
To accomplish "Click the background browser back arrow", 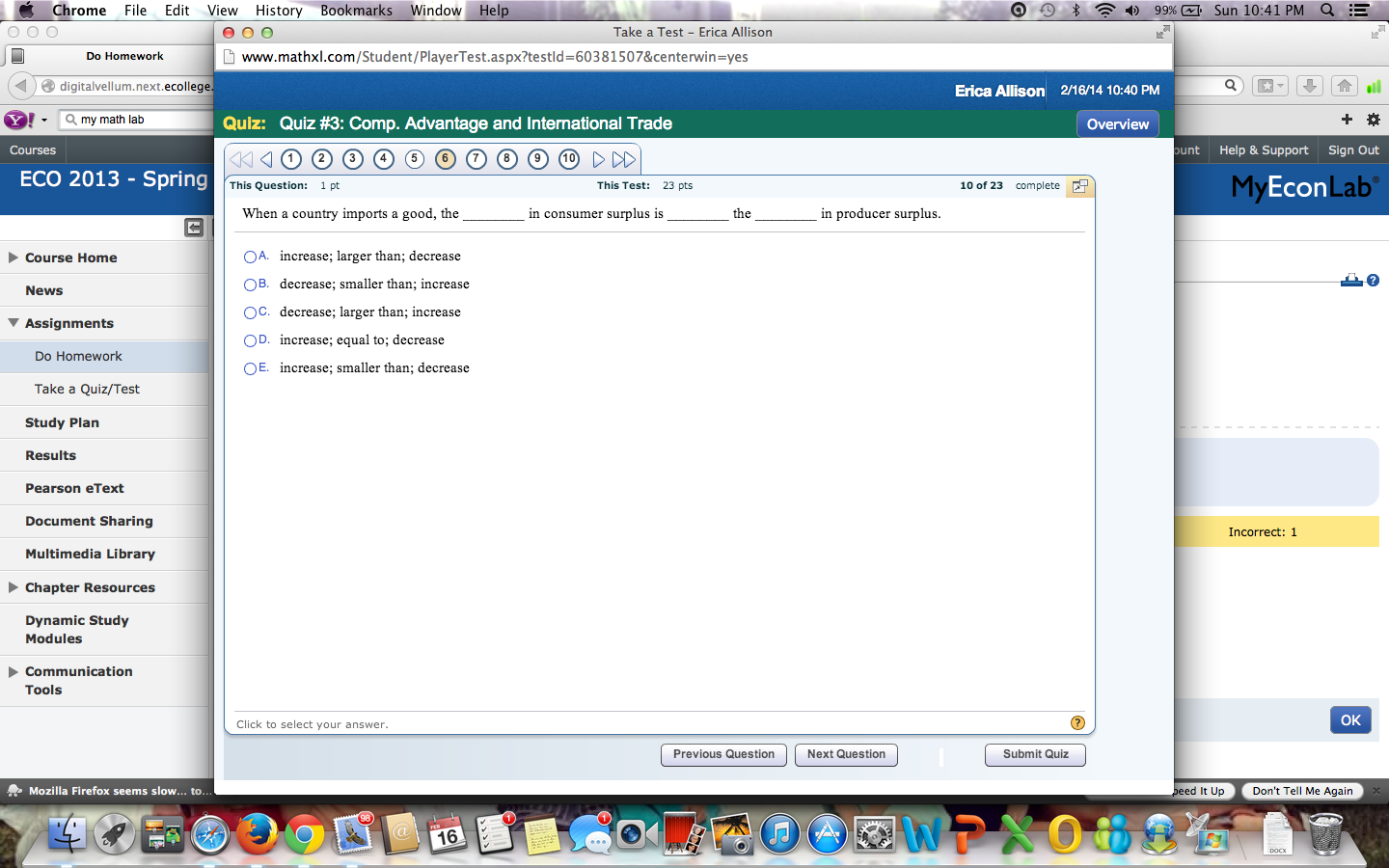I will tap(20, 86).
